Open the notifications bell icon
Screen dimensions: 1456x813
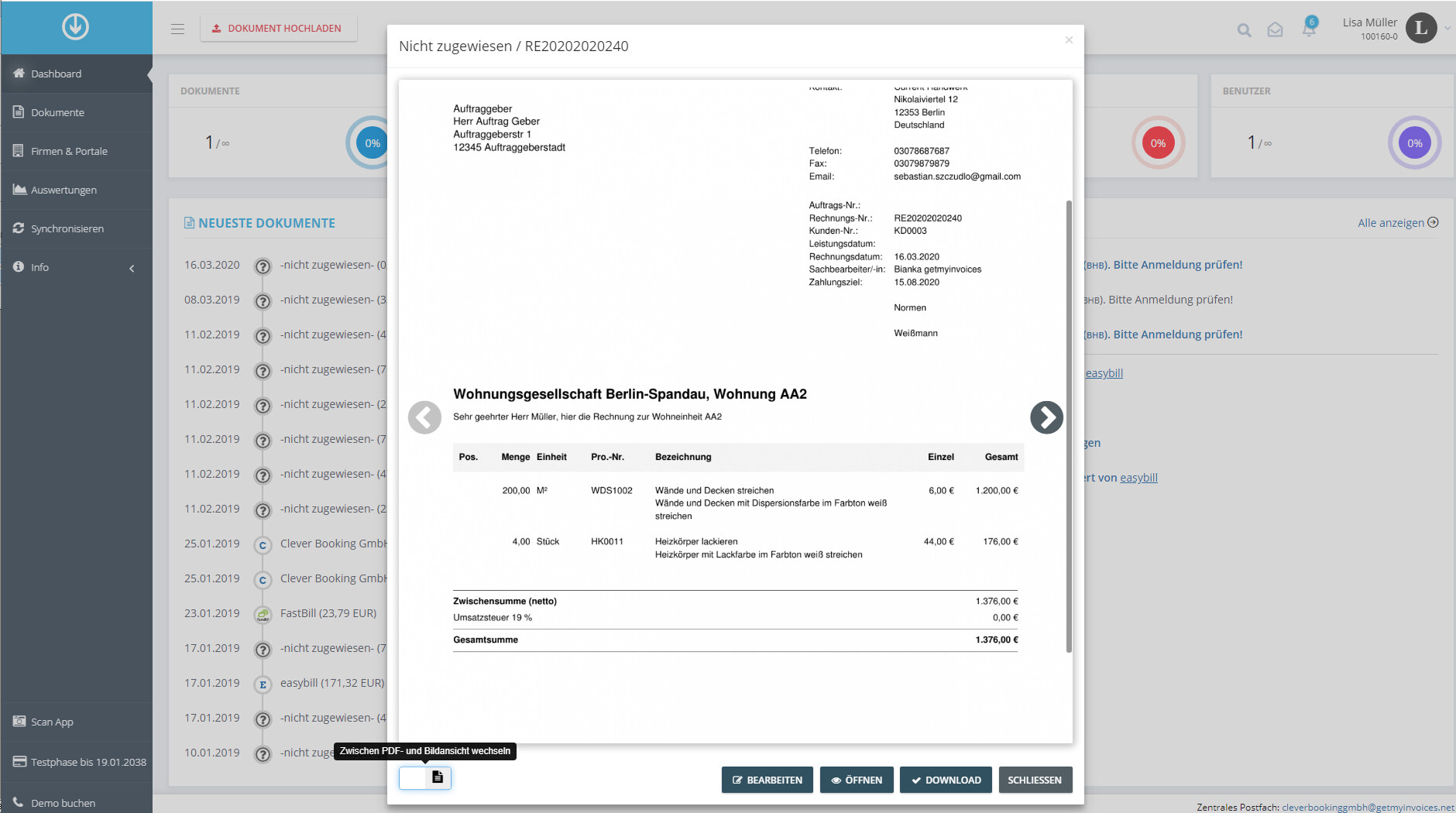(x=1309, y=29)
